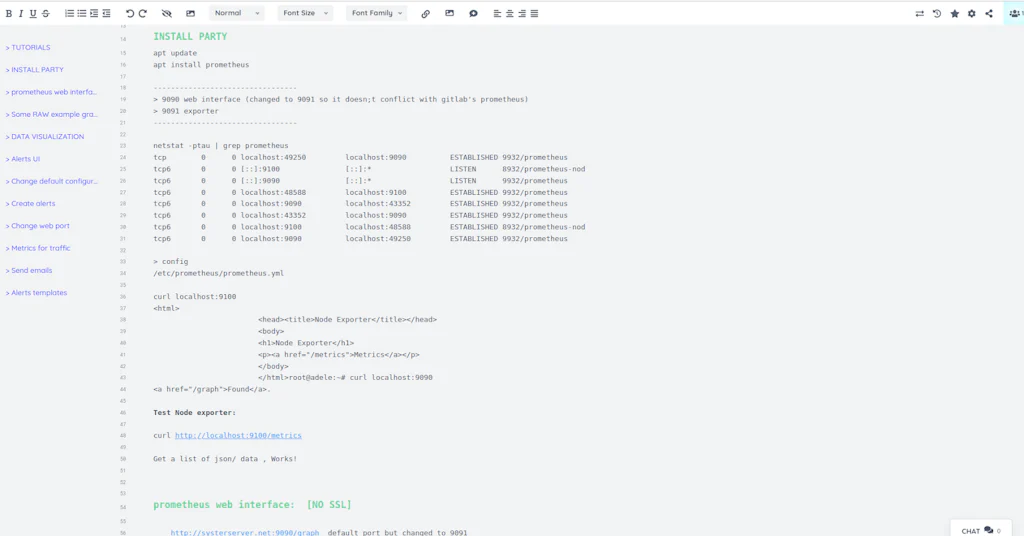Jump to Change web port in the outline
Screen dimensions: 1024x536
click(x=38, y=226)
